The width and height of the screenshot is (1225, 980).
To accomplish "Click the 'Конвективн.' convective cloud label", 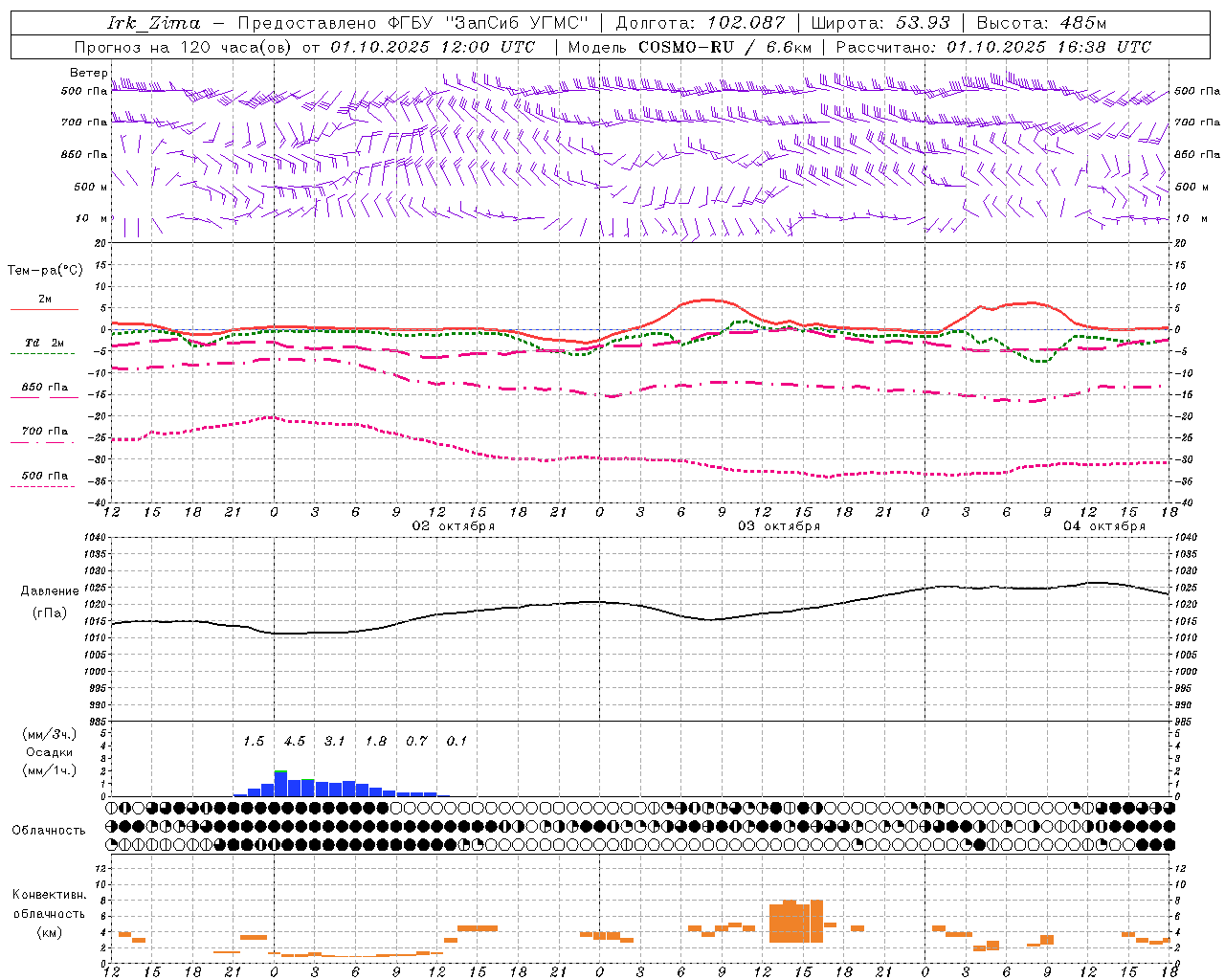I will (x=49, y=895).
